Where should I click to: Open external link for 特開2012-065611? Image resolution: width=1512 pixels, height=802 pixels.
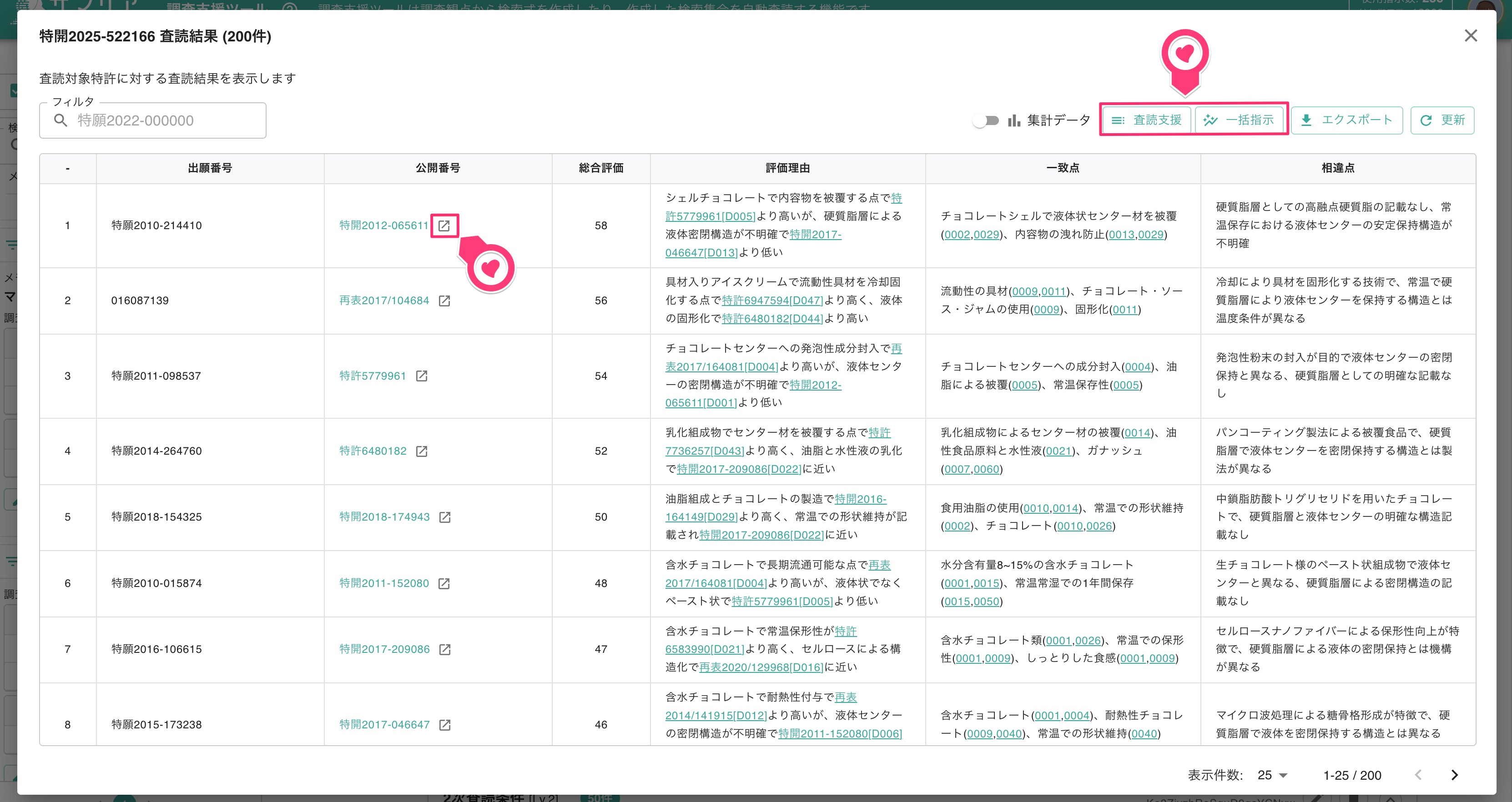(444, 226)
